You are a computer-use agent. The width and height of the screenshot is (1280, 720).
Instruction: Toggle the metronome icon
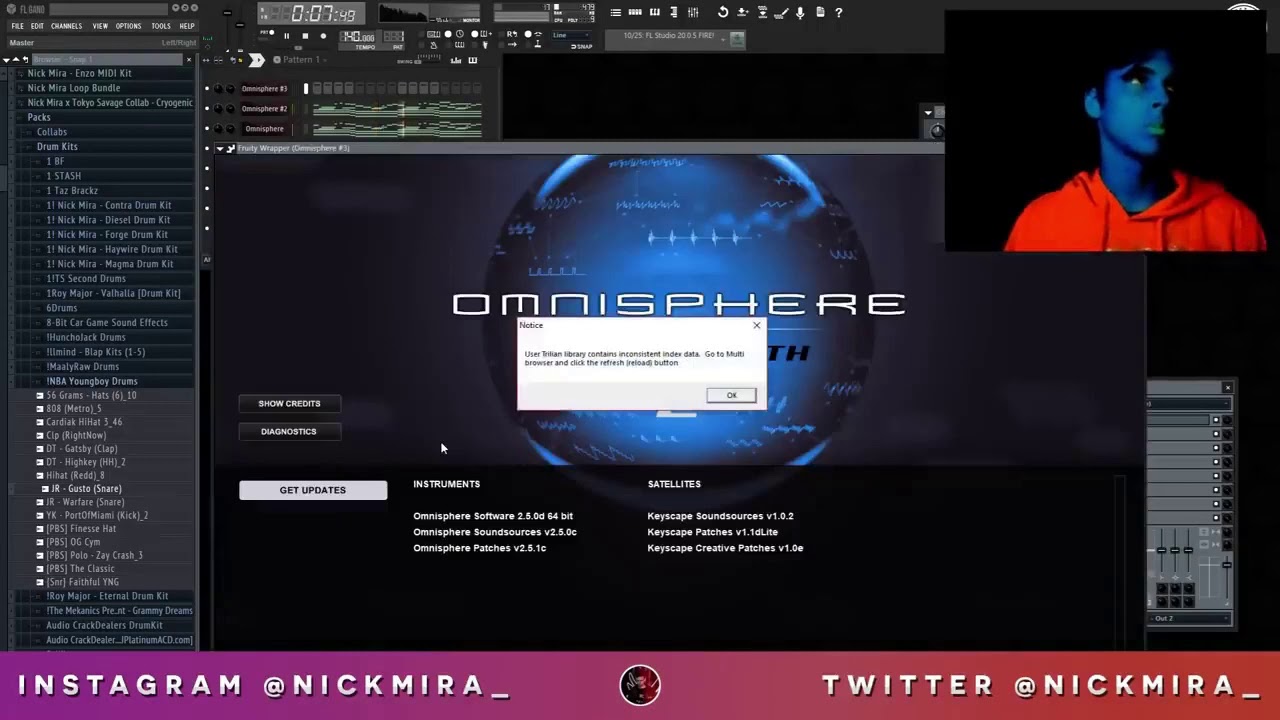tap(434, 45)
